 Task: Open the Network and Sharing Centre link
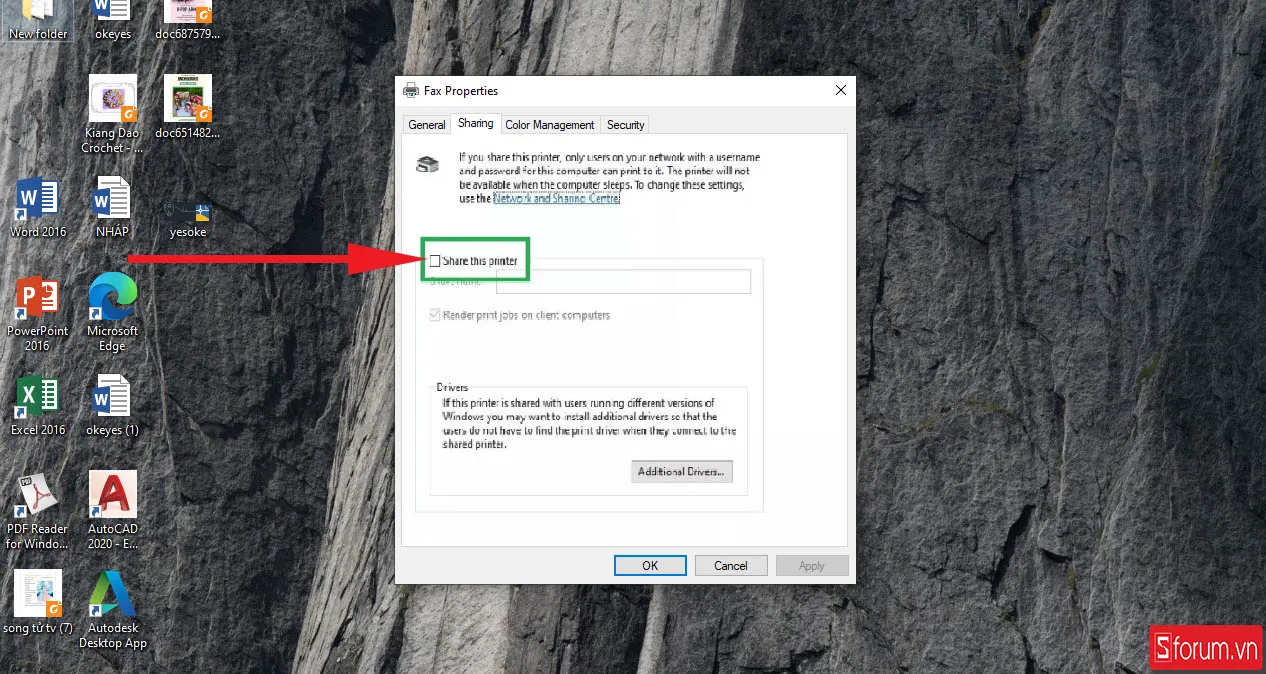(x=556, y=199)
